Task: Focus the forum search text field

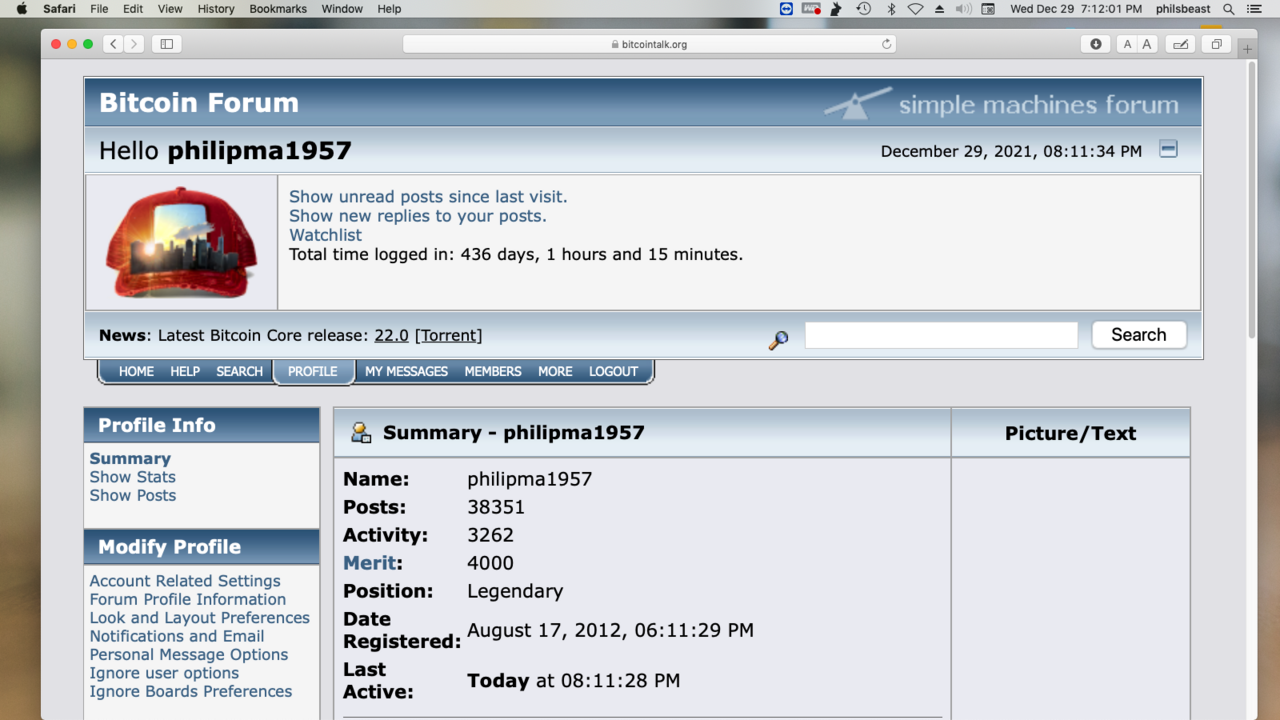Action: point(941,335)
